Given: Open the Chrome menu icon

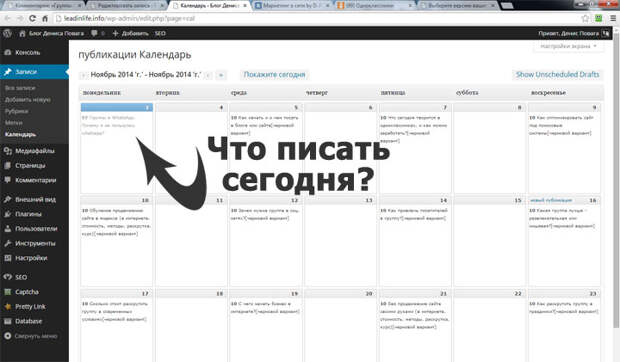Looking at the screenshot, I should (612, 18).
